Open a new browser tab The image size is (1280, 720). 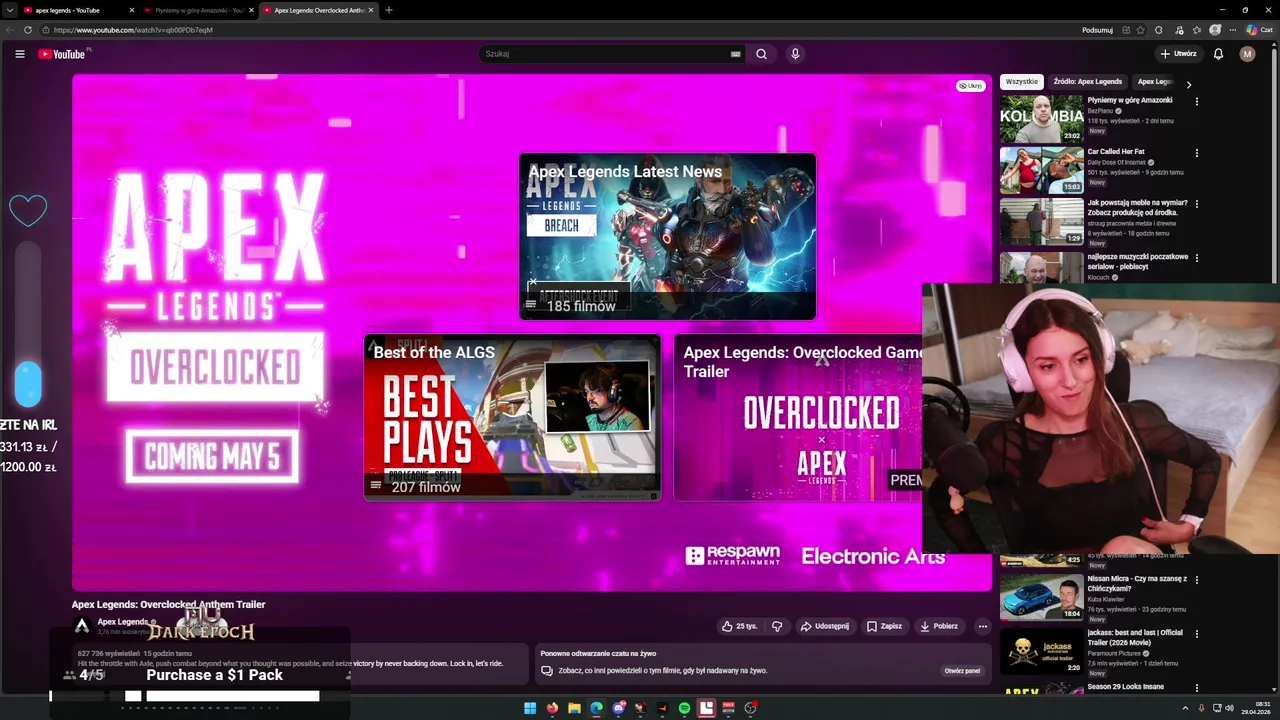[x=388, y=10]
